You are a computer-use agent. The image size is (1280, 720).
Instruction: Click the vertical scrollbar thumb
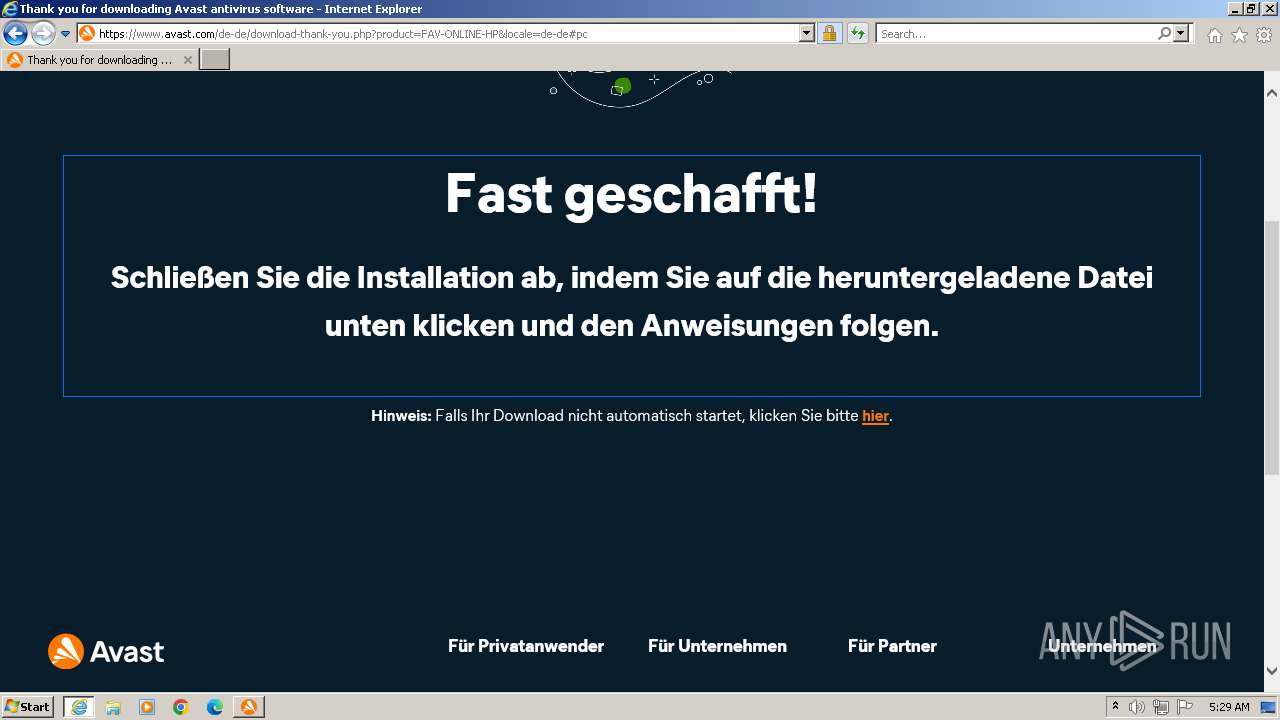tap(1272, 347)
